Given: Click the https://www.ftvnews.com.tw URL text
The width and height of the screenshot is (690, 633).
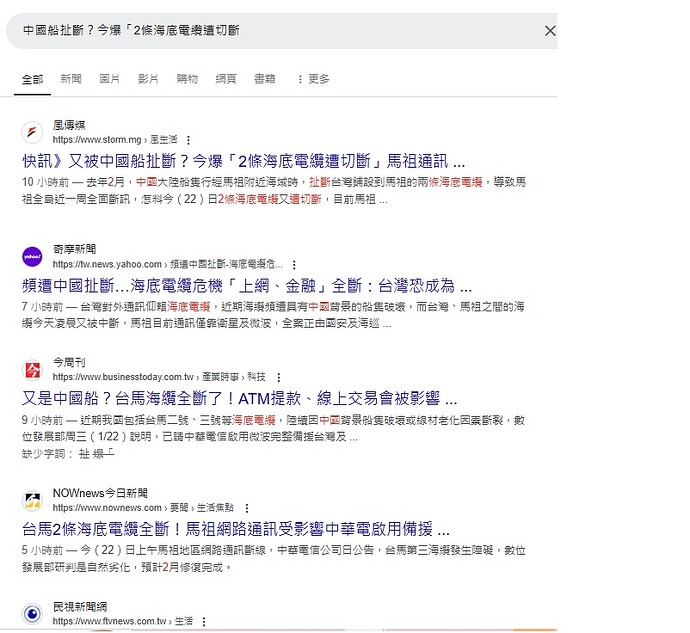Looking at the screenshot, I should pos(110,621).
